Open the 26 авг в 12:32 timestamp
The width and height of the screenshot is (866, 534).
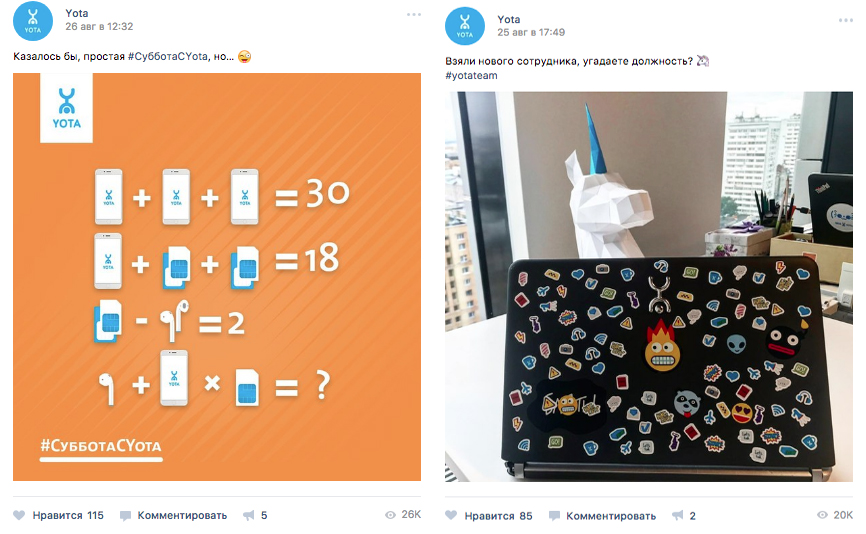99,27
